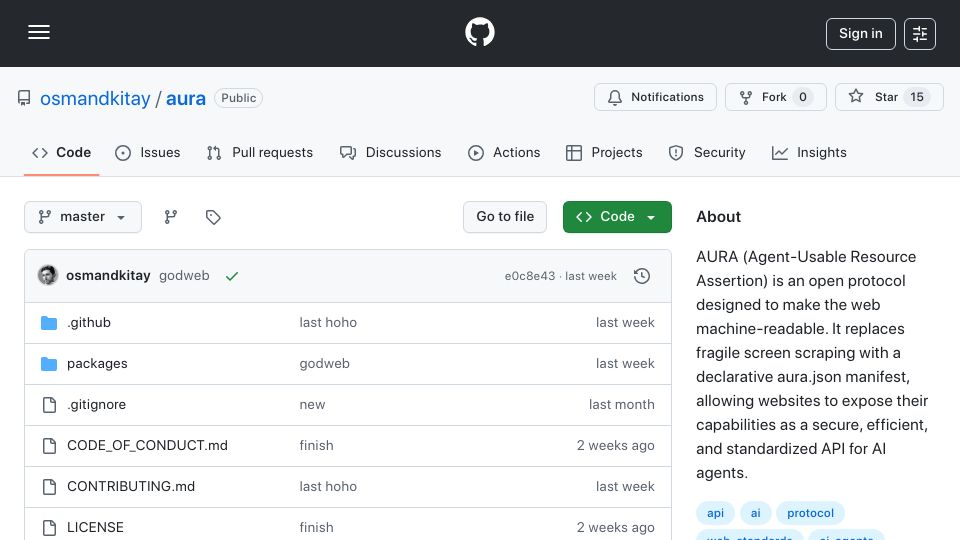Open 'new' commit on .gitignore row
Viewport: 960px width, 540px height.
pos(312,405)
